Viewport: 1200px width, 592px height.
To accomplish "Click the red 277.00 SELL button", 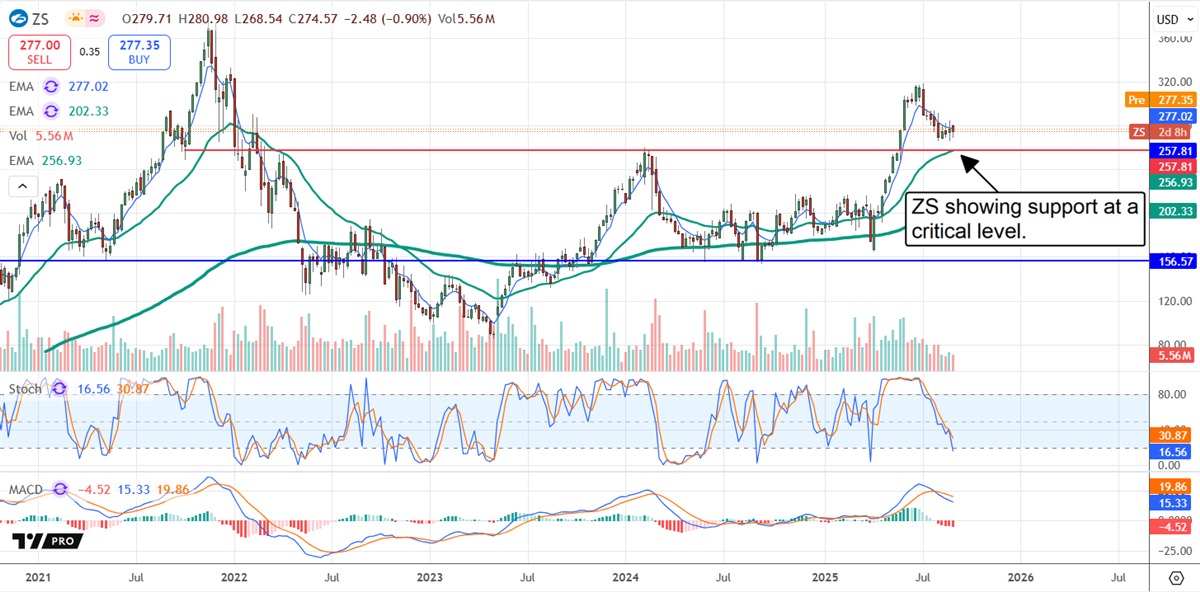I will 38,52.
